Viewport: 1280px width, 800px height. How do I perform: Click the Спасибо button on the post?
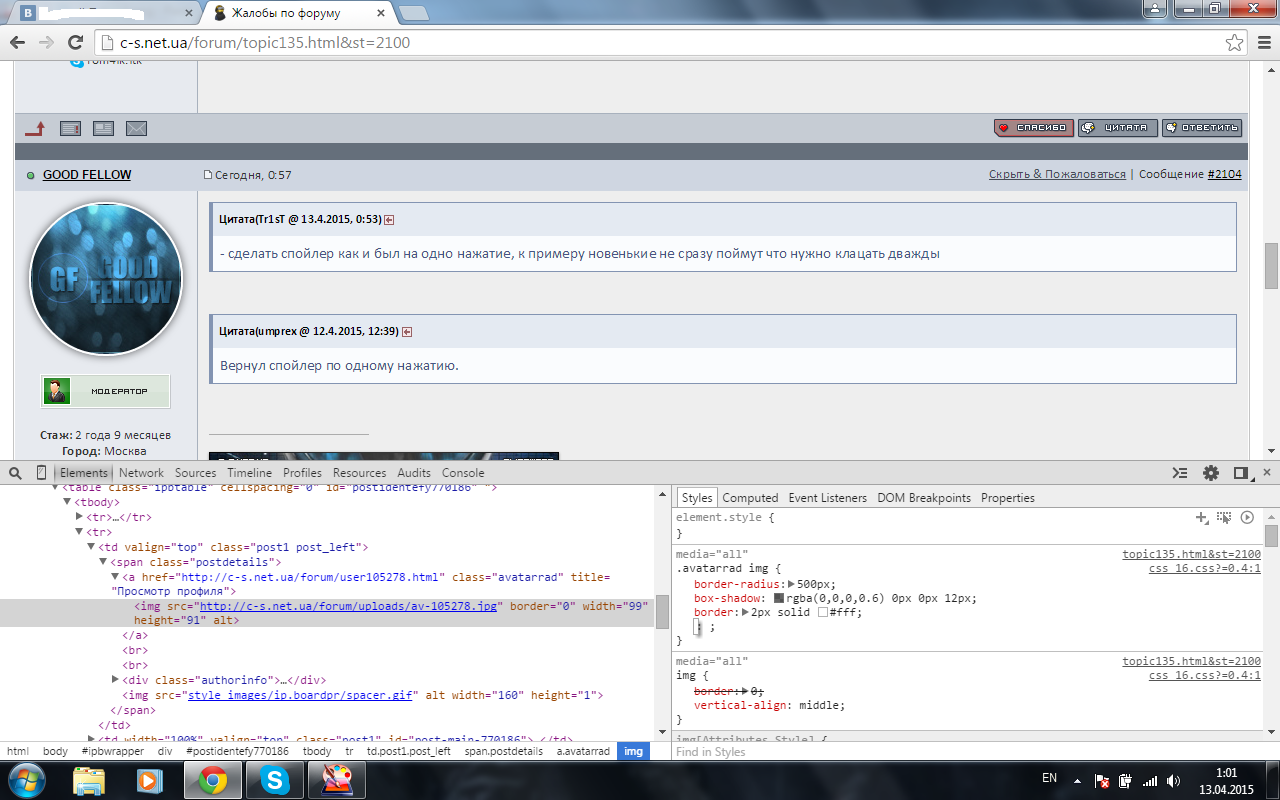tap(1034, 128)
